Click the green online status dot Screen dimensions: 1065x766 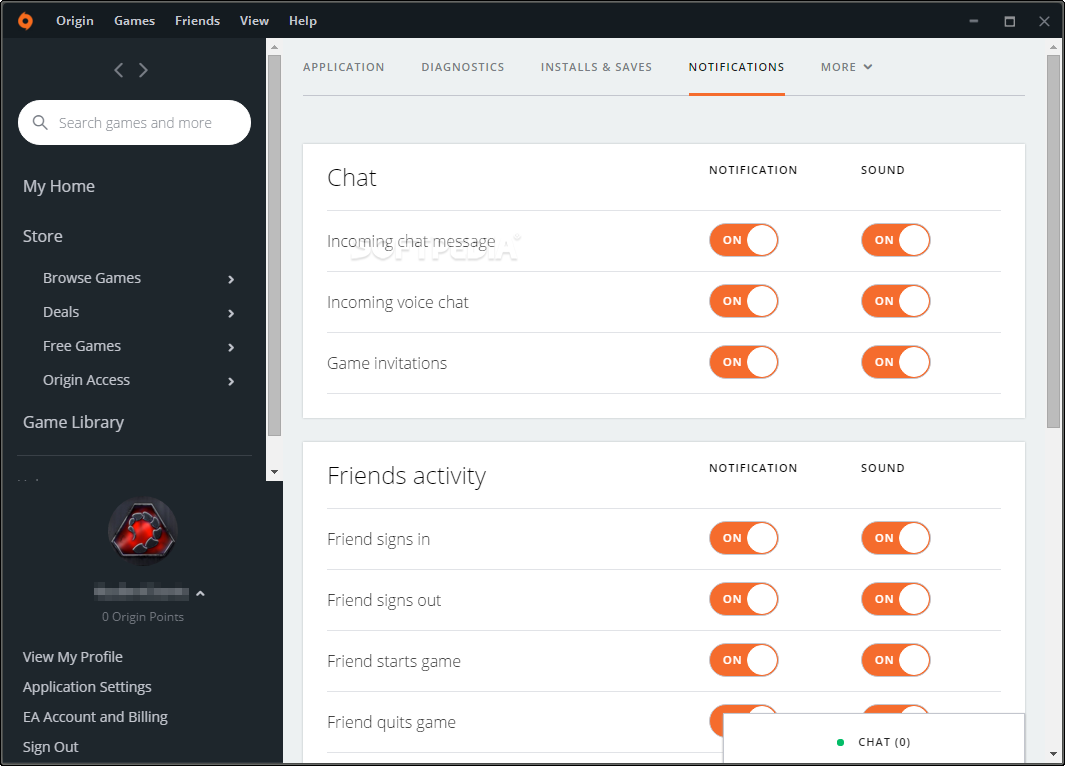click(x=840, y=742)
